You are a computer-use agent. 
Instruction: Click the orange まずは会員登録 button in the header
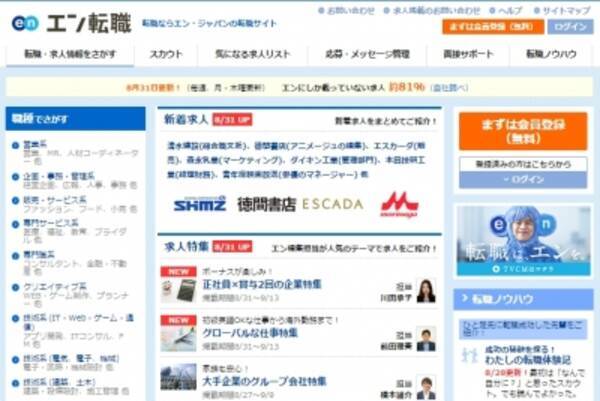click(x=493, y=27)
